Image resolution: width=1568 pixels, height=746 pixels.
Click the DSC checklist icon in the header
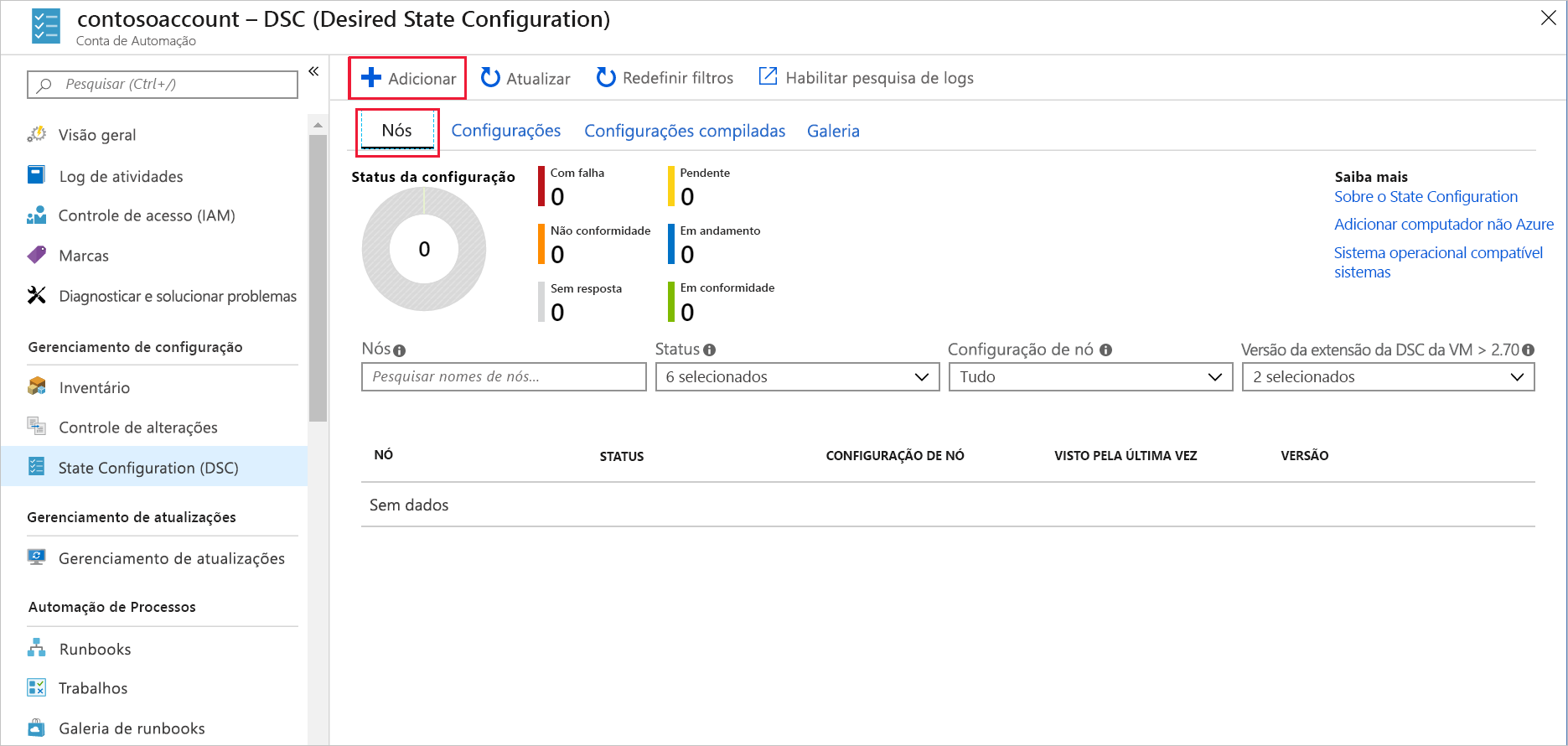(45, 26)
